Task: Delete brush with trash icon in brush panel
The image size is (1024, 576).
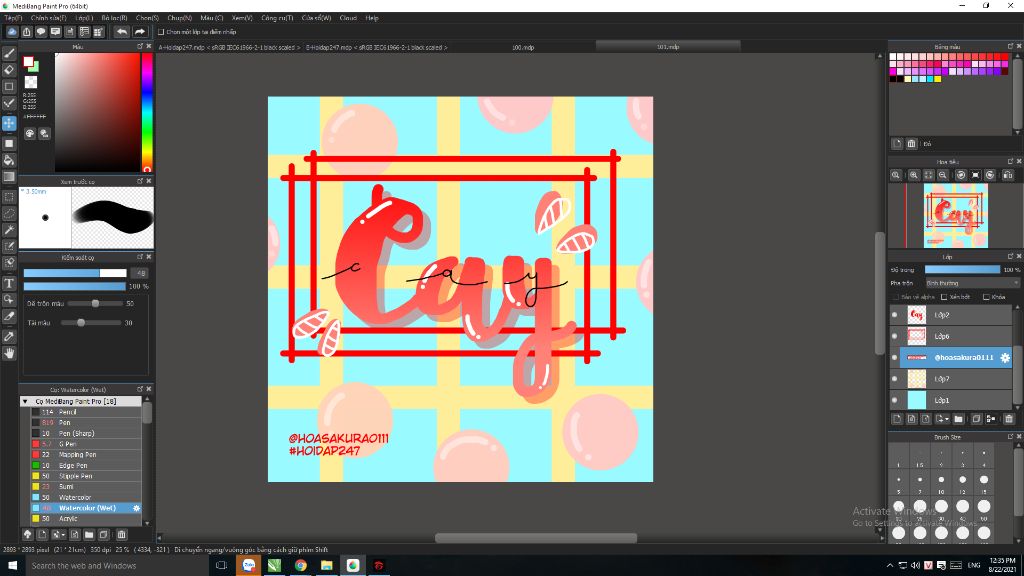Action: click(121, 534)
